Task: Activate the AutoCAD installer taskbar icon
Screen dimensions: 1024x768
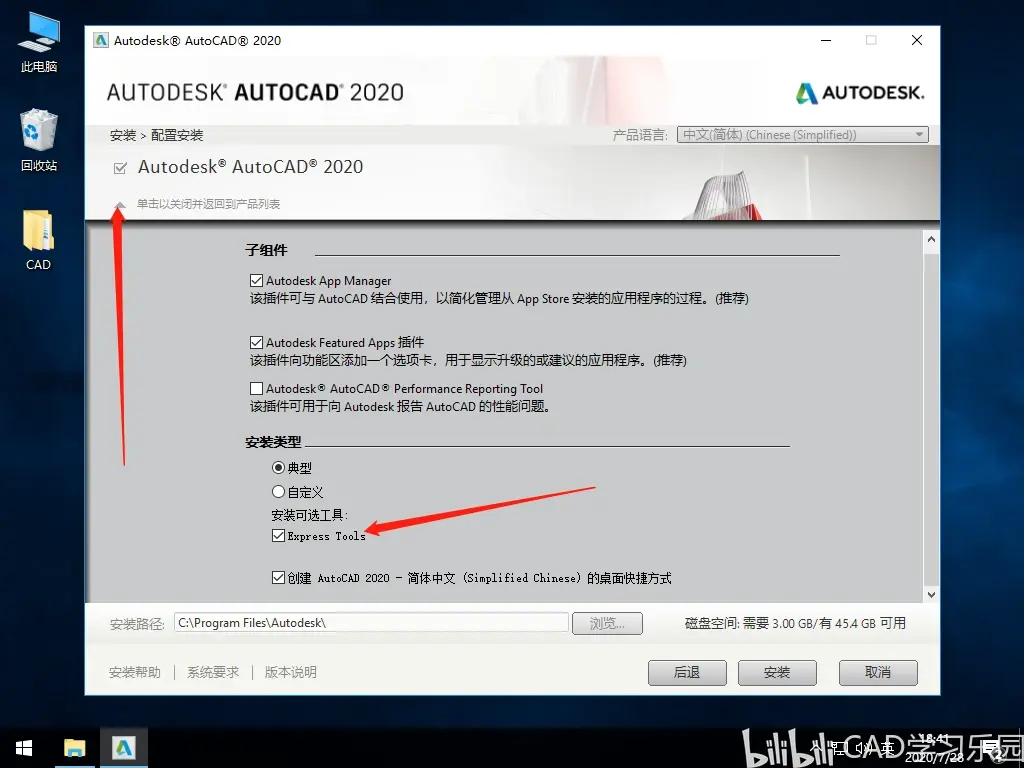Action: coord(123,748)
